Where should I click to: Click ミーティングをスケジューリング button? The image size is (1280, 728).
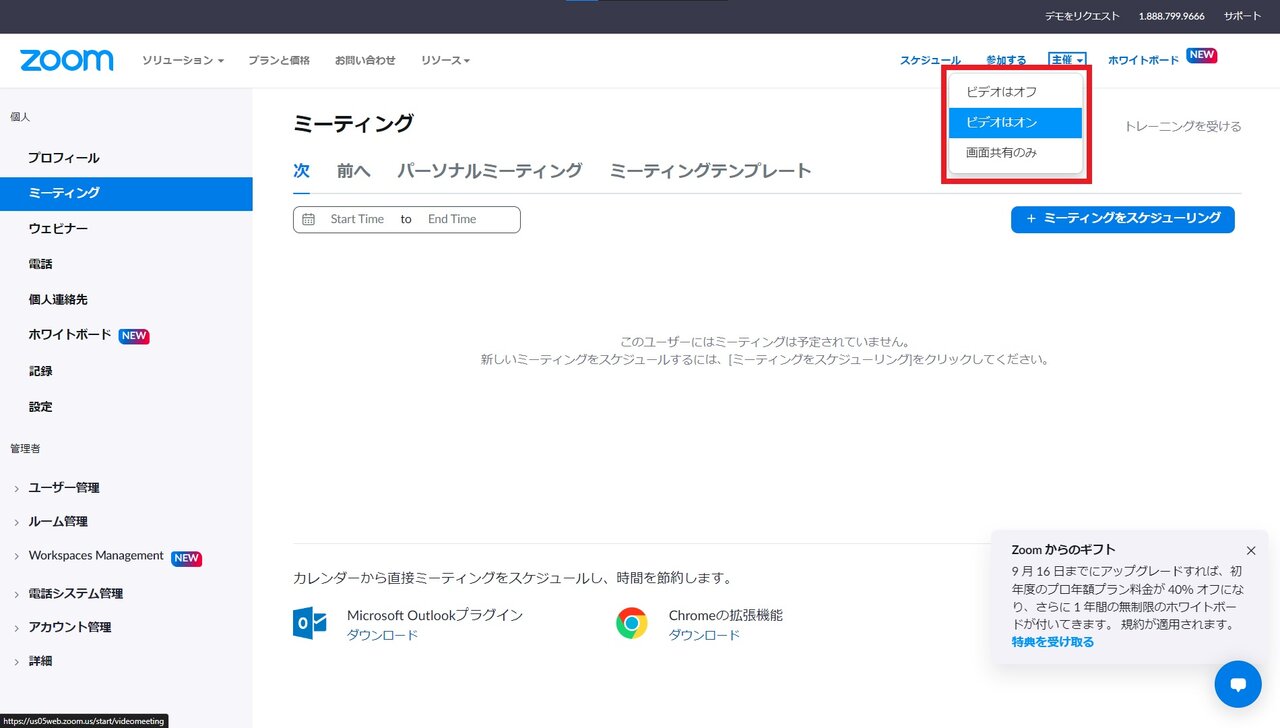(1123, 219)
